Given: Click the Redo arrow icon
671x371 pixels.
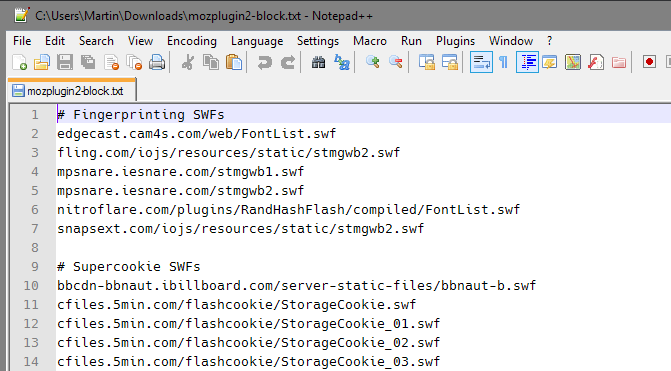Looking at the screenshot, I should tap(288, 62).
